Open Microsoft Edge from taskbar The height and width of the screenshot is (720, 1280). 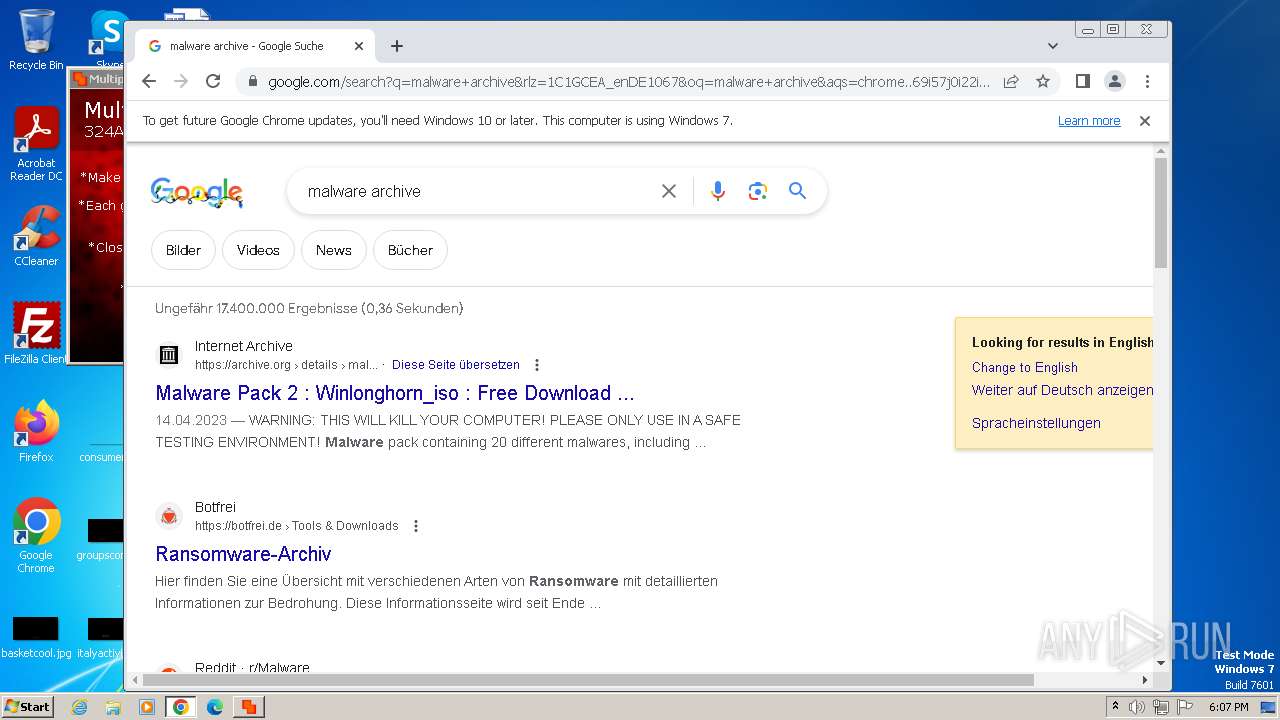click(x=215, y=707)
